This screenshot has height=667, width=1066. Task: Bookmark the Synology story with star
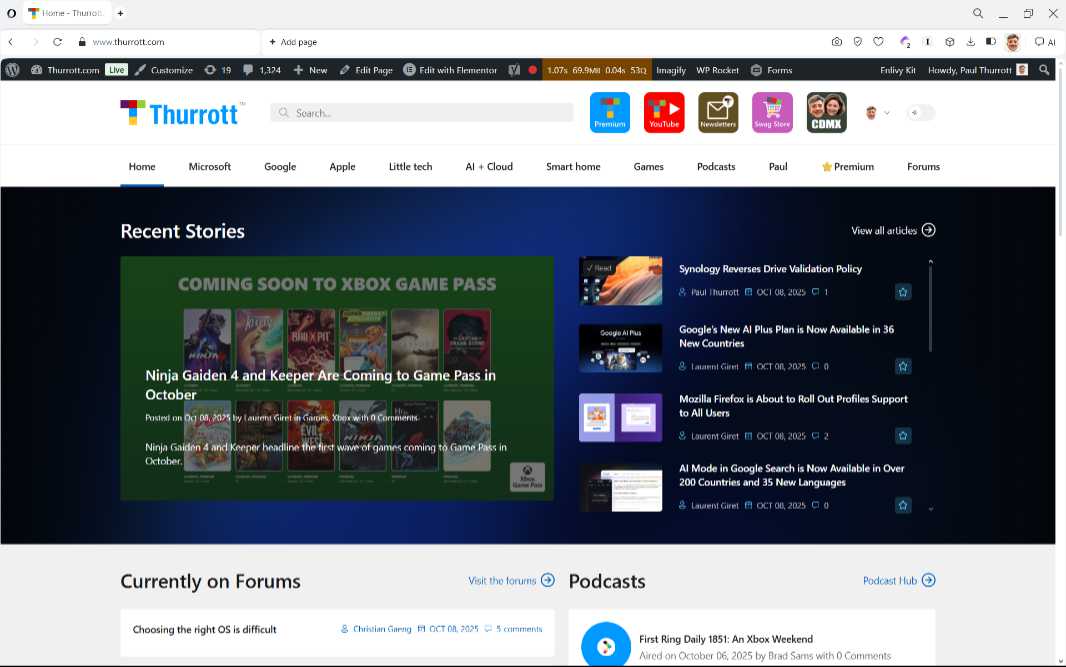coord(903,292)
